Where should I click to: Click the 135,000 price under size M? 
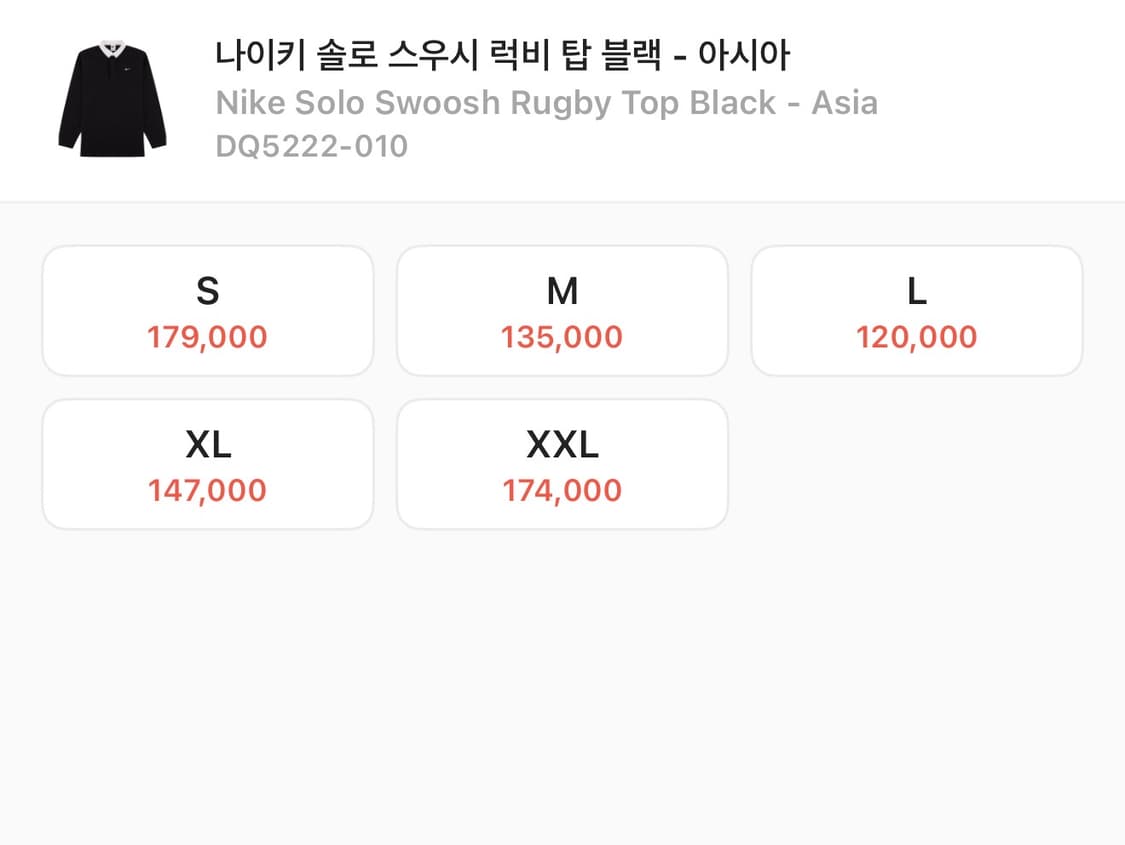click(x=562, y=337)
